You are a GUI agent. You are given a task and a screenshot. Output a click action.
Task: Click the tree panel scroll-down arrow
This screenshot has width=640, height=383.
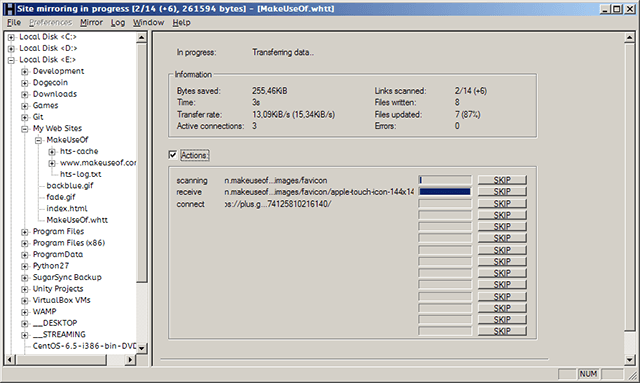coord(142,348)
